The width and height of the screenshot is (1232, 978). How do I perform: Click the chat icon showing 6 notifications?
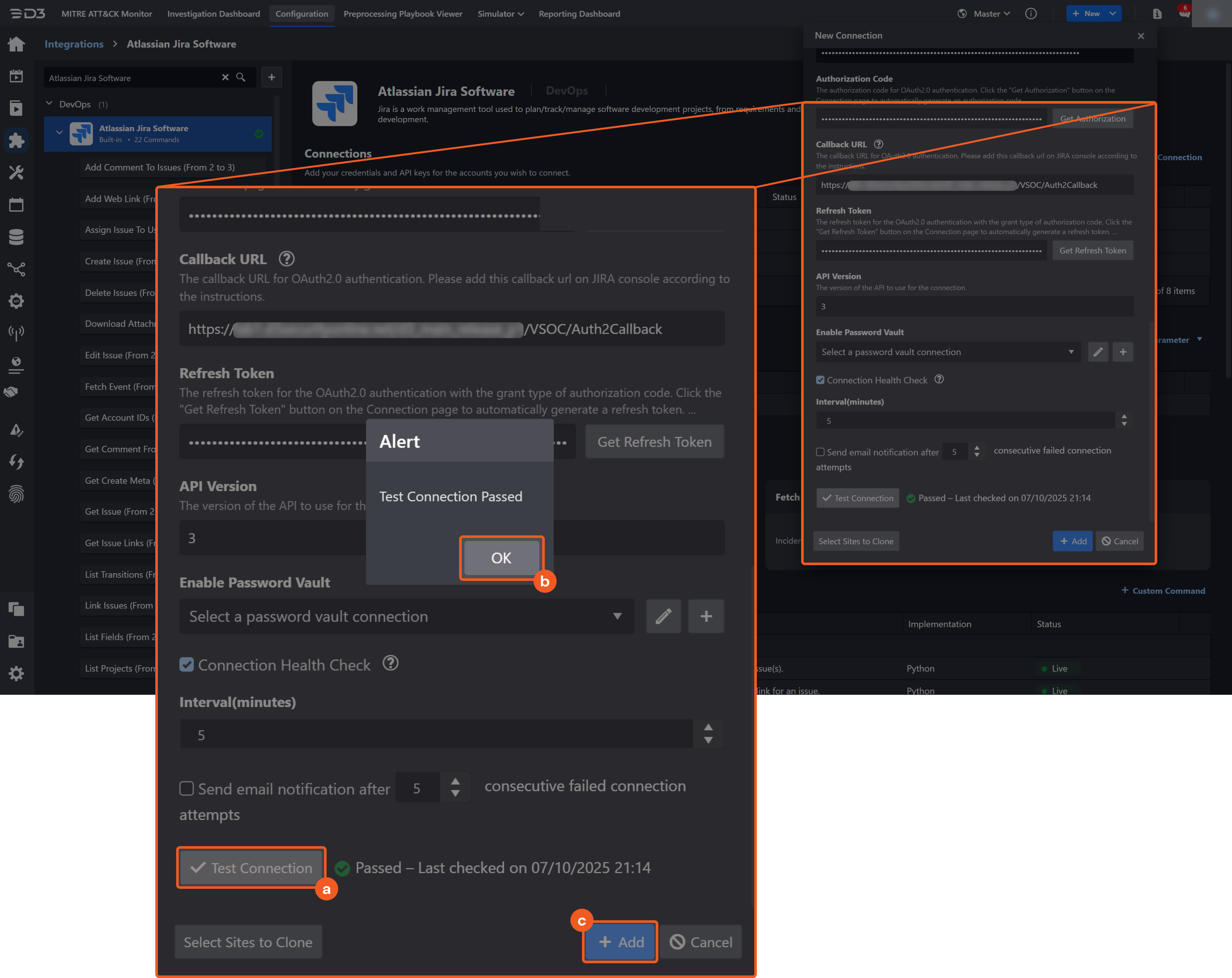[x=1184, y=14]
